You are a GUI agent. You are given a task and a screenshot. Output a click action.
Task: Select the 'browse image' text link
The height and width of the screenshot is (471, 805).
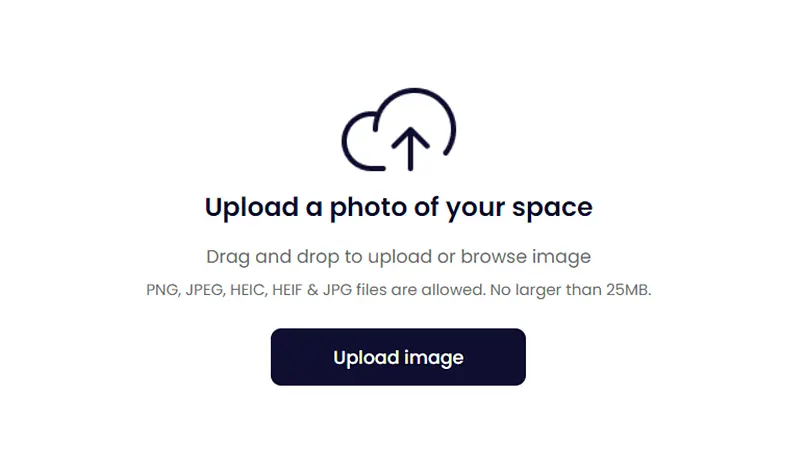526,256
